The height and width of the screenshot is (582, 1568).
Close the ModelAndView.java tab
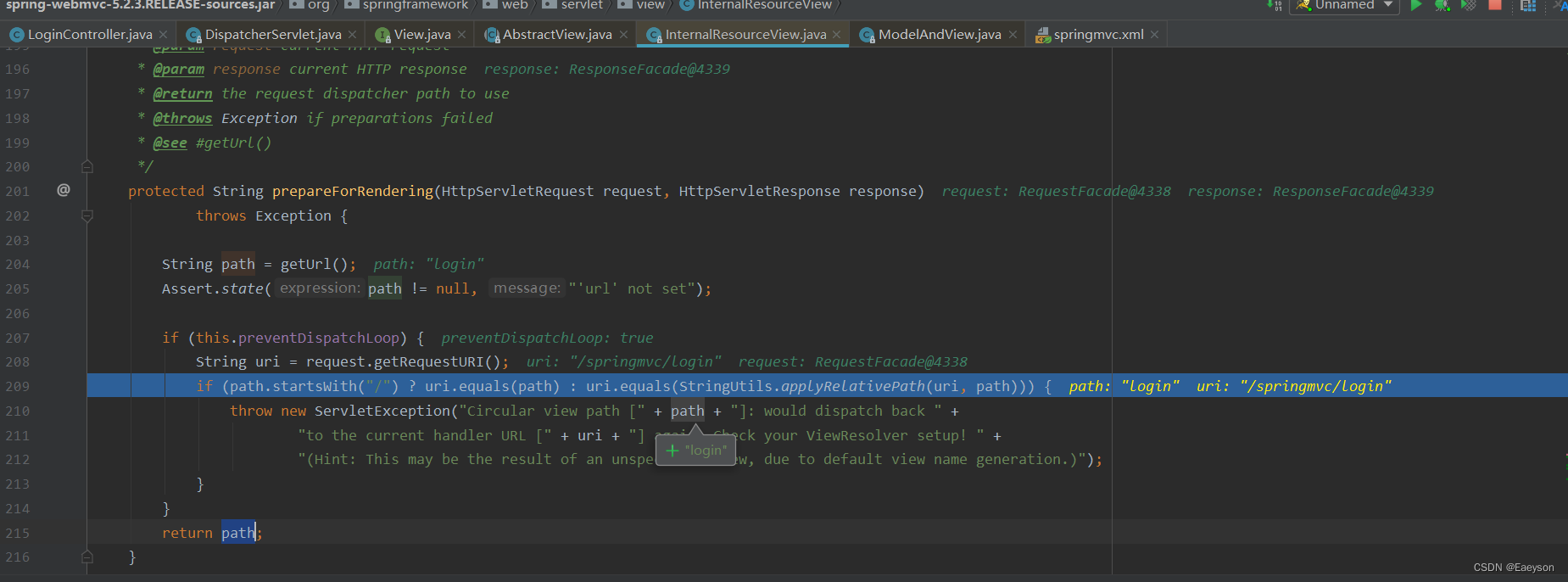(x=1013, y=35)
